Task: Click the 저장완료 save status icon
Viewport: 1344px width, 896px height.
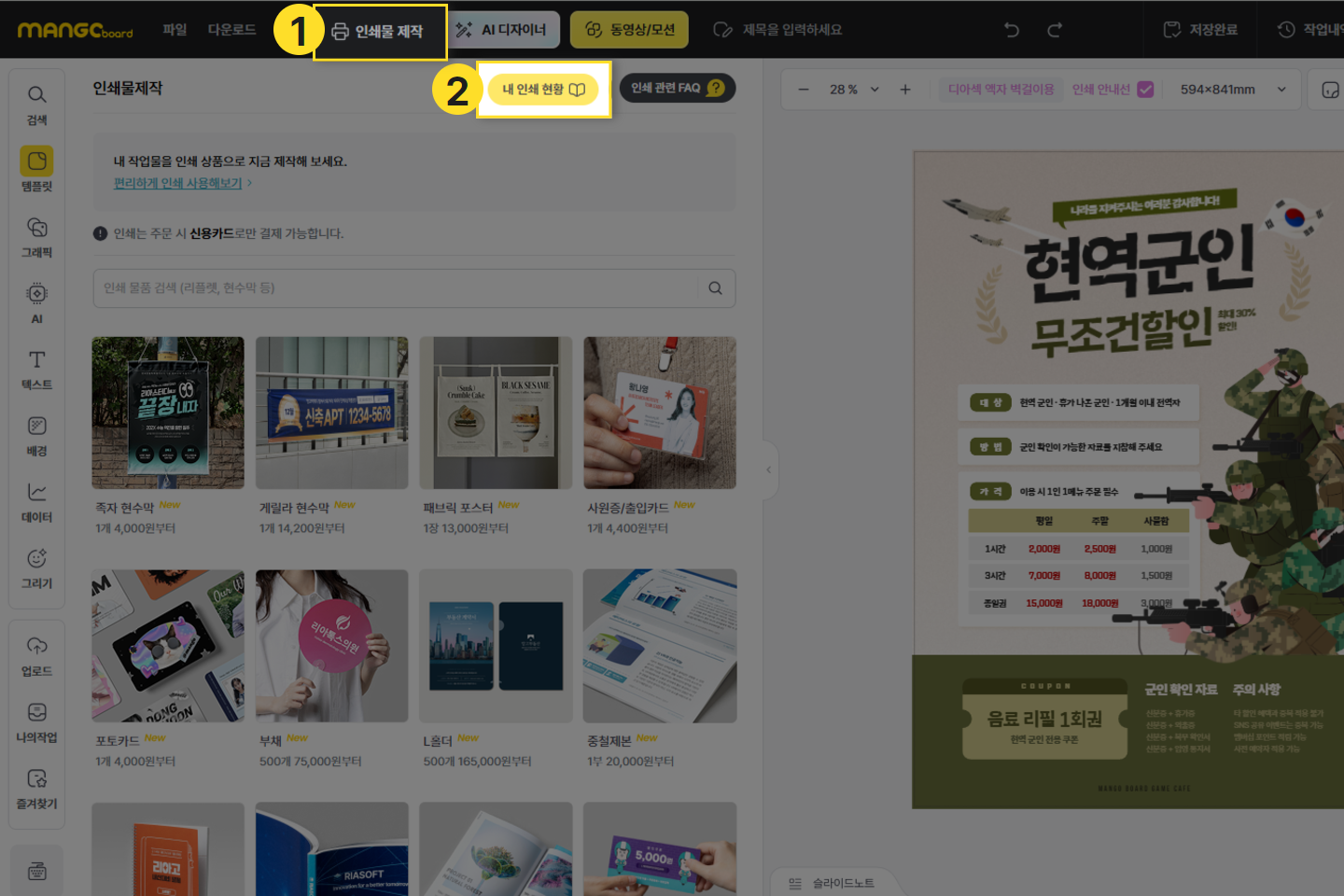Action: pyautogui.click(x=1172, y=30)
